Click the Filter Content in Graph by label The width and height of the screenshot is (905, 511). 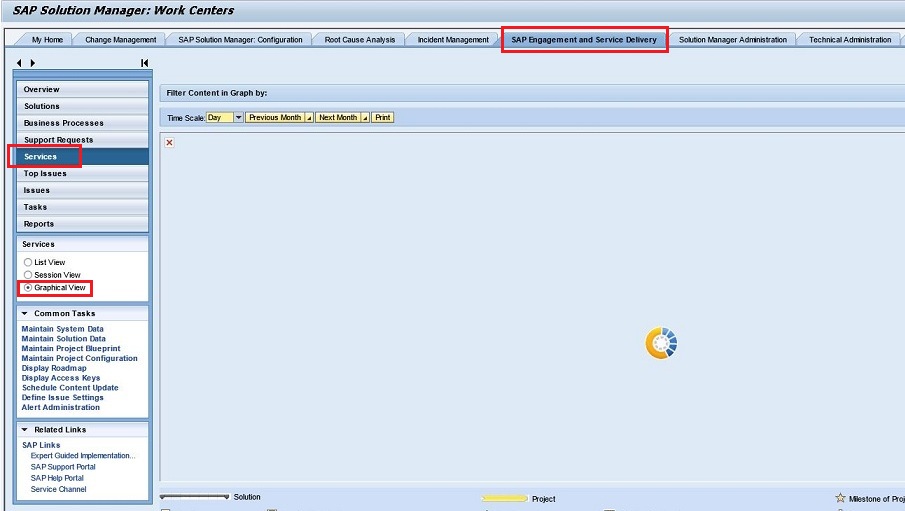(217, 93)
